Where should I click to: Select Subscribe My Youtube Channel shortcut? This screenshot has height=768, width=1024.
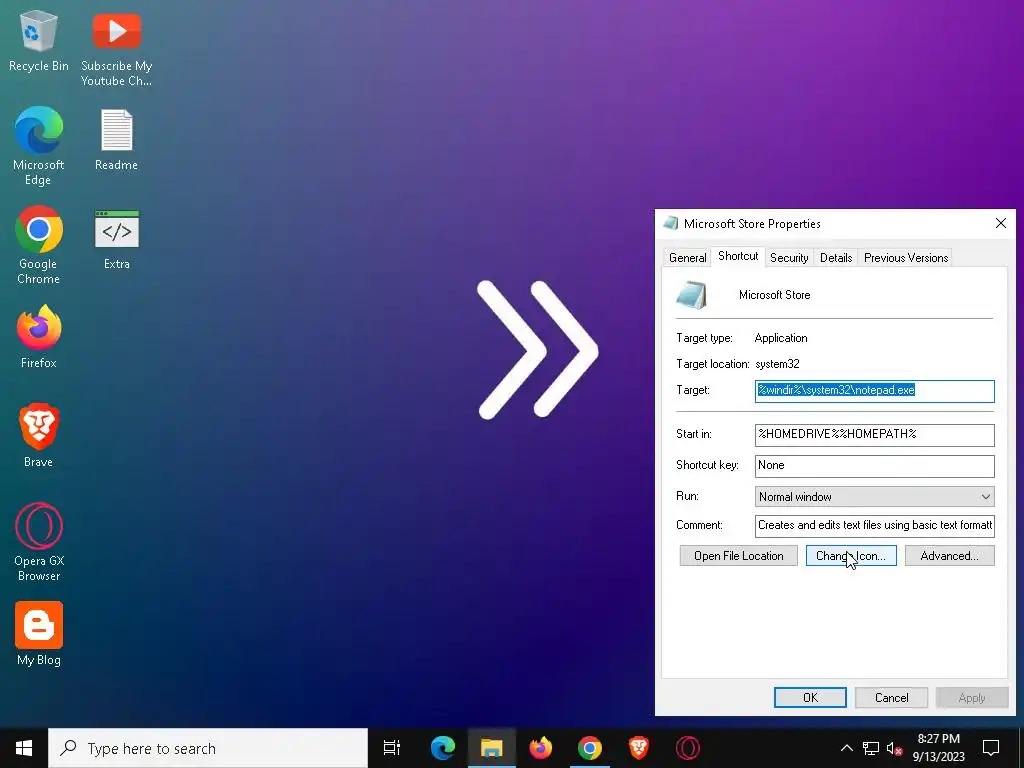[x=116, y=49]
